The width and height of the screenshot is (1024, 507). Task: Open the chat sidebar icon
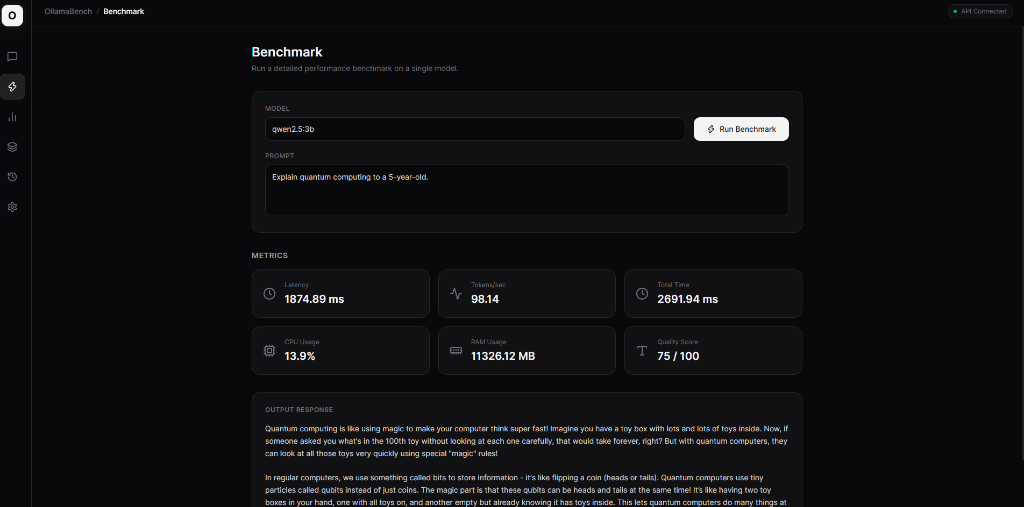pos(12,57)
